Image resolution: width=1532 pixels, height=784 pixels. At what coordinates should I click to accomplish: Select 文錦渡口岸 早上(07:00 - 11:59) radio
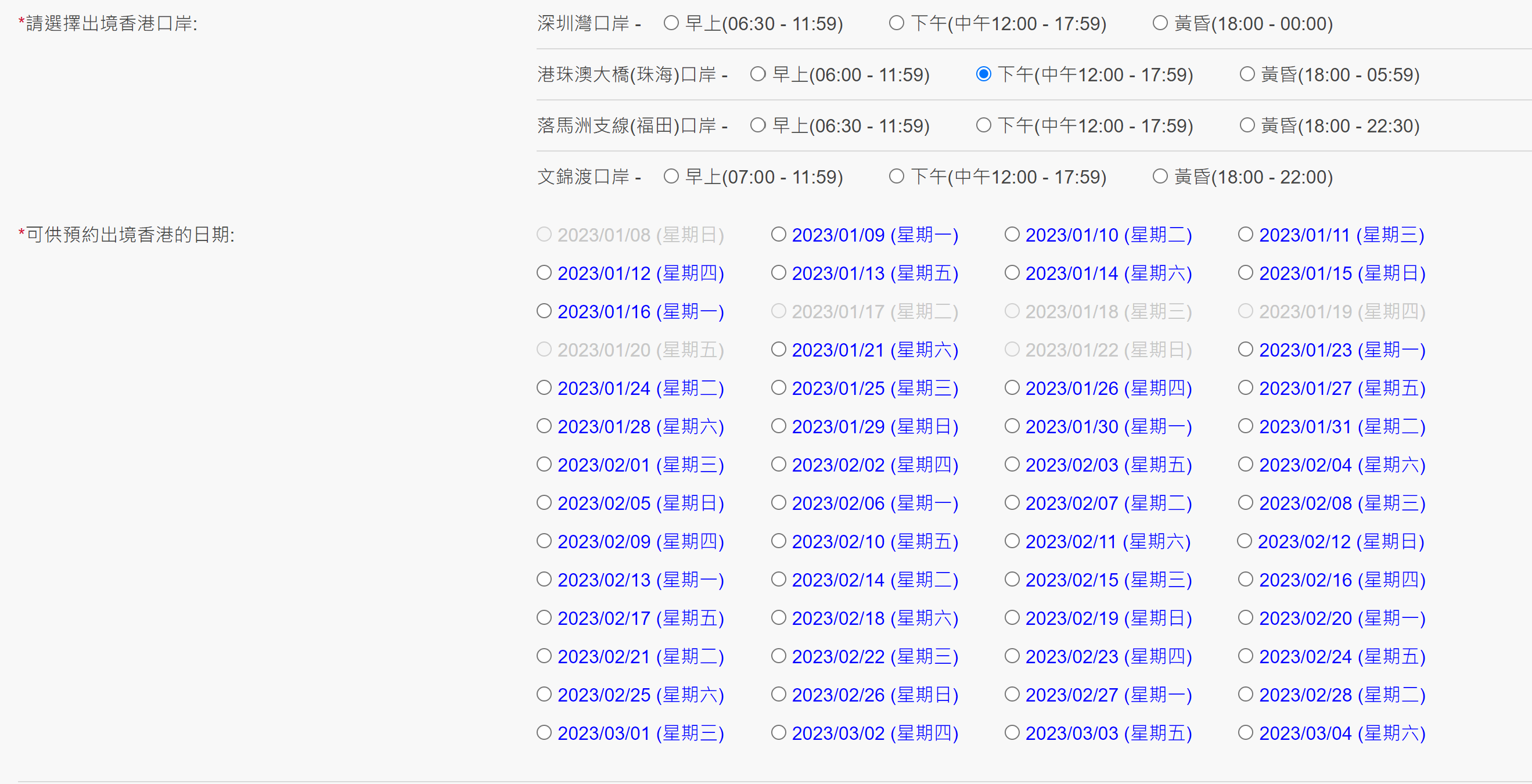(x=671, y=177)
